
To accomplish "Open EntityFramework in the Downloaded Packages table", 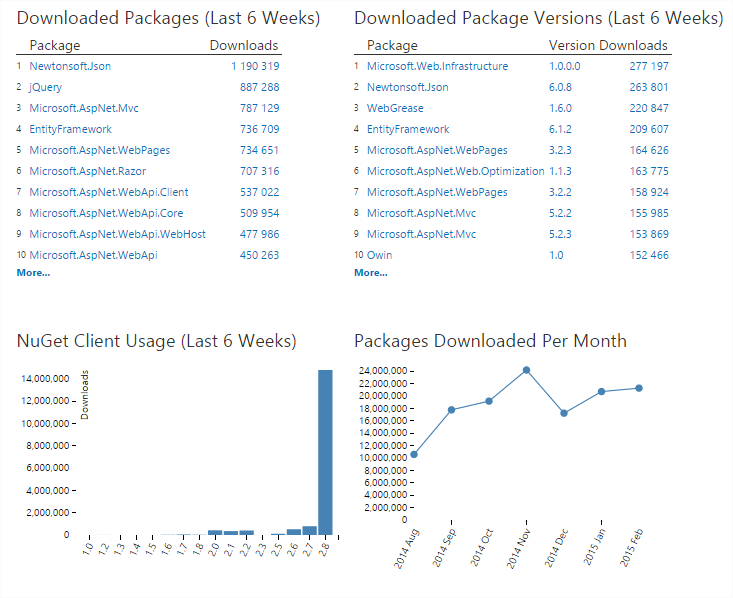I will pos(71,129).
